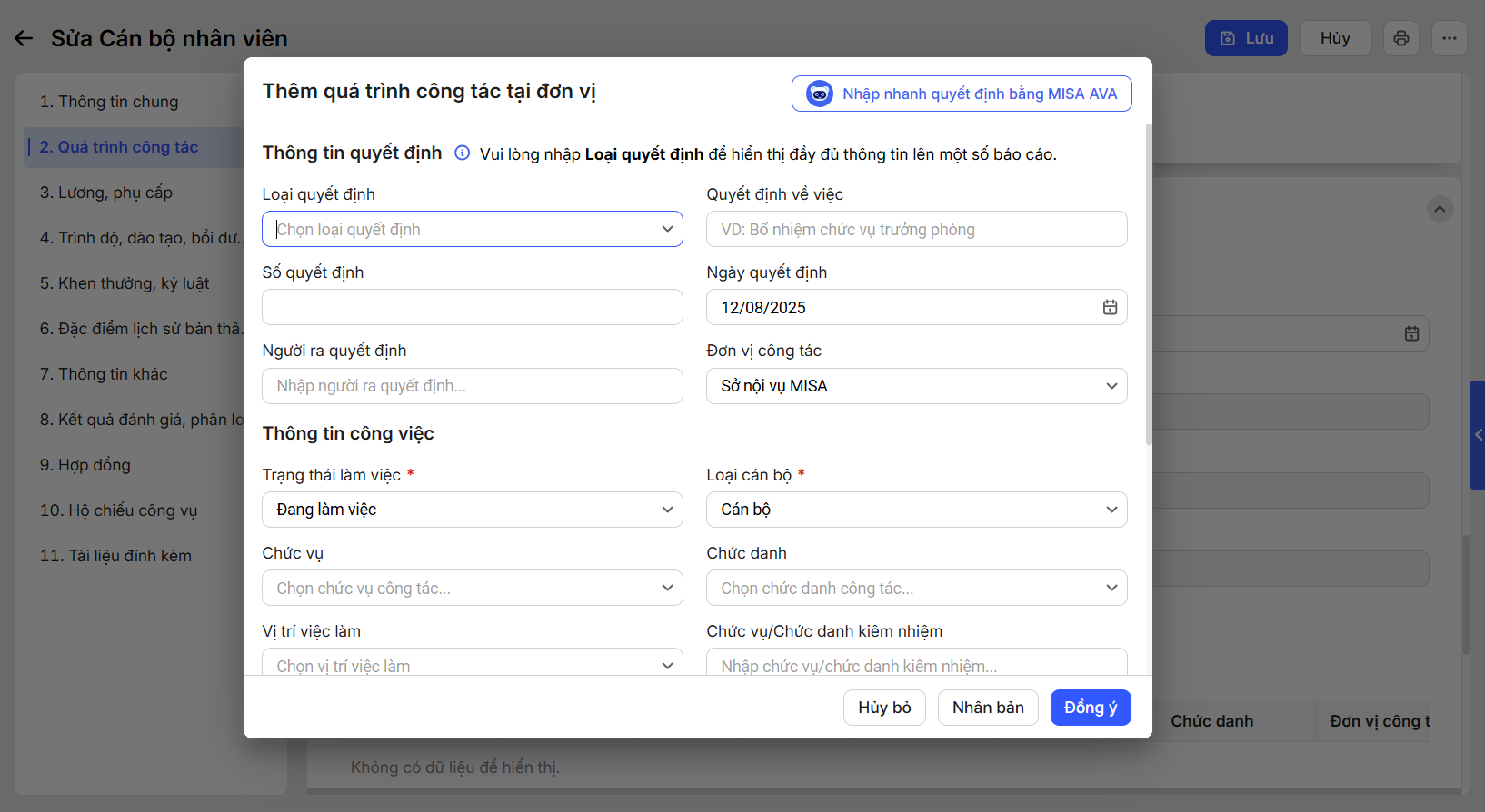Click the info icon next to Thông tin quyết định

point(462,153)
